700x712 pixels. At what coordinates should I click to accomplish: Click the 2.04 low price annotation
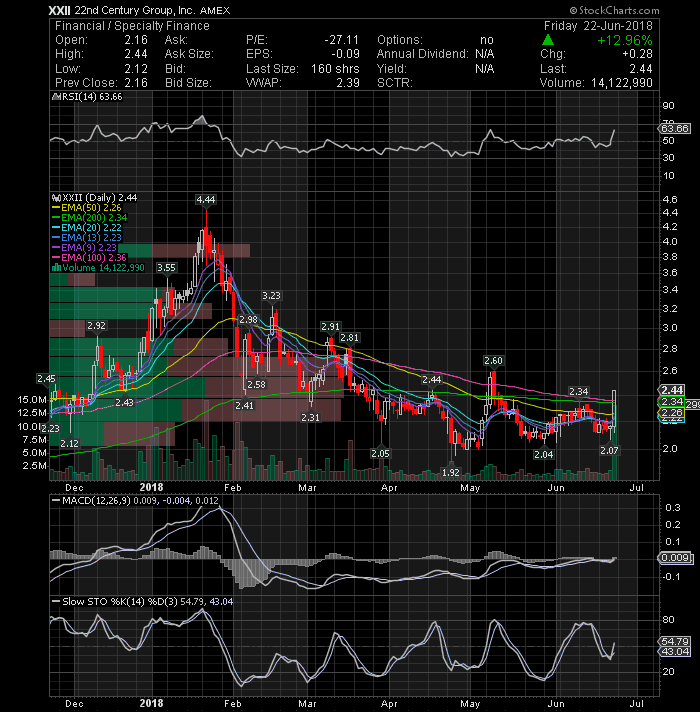(544, 454)
